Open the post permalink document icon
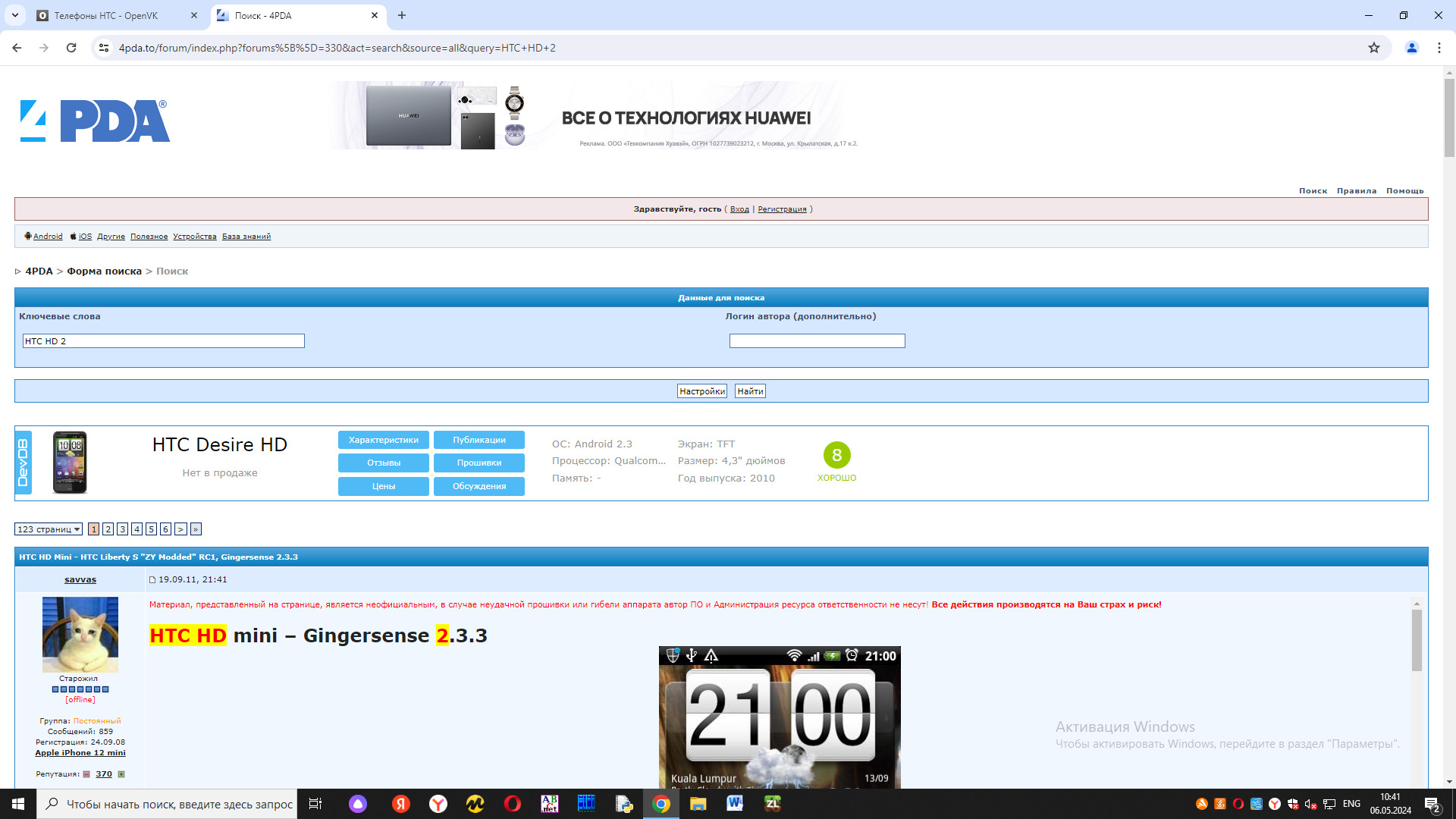The image size is (1456, 819). pos(152,580)
